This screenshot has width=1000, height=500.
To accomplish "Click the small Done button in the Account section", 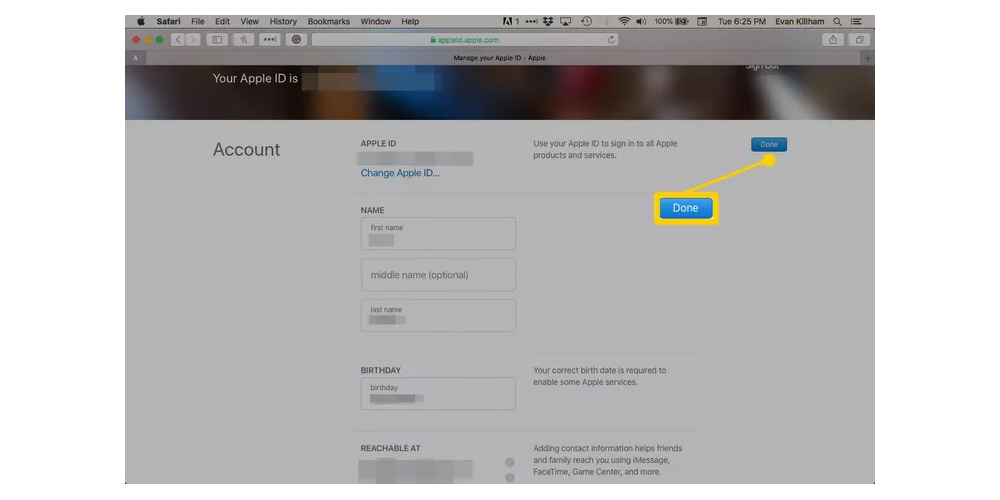I will click(x=768, y=145).
